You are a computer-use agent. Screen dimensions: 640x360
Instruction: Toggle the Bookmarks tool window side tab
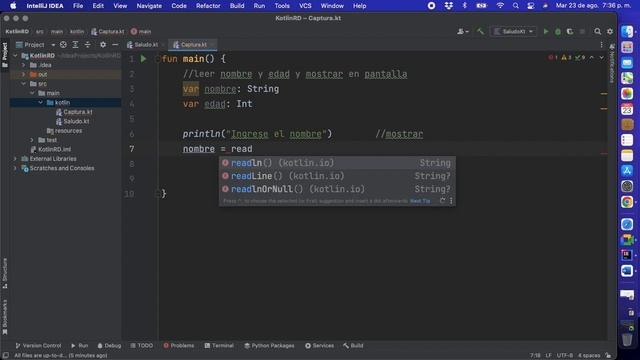click(x=5, y=317)
